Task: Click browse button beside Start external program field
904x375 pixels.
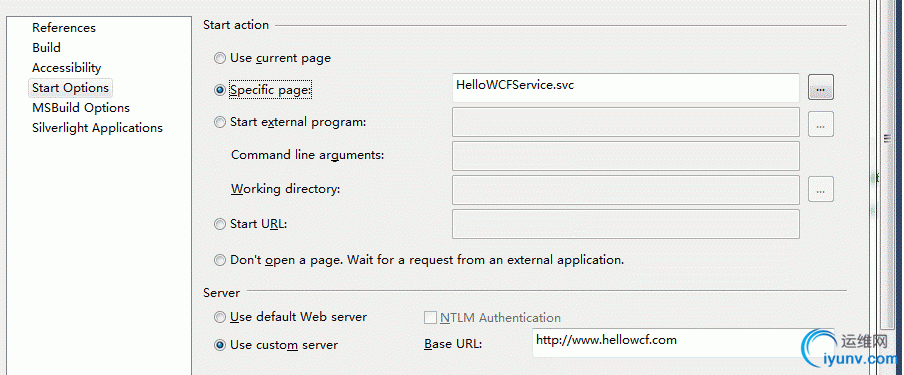Action: tap(820, 123)
